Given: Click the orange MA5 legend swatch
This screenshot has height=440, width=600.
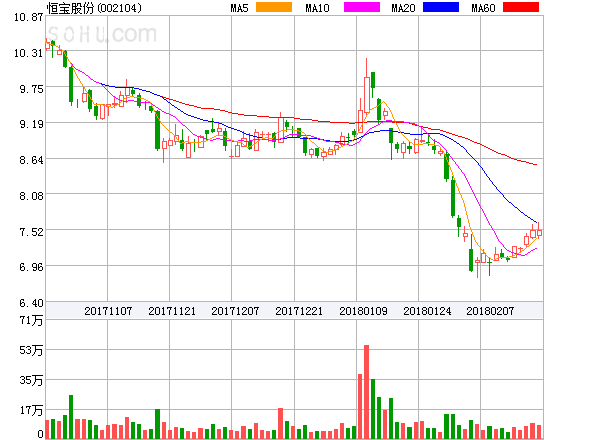Looking at the screenshot, I should click(x=274, y=7).
